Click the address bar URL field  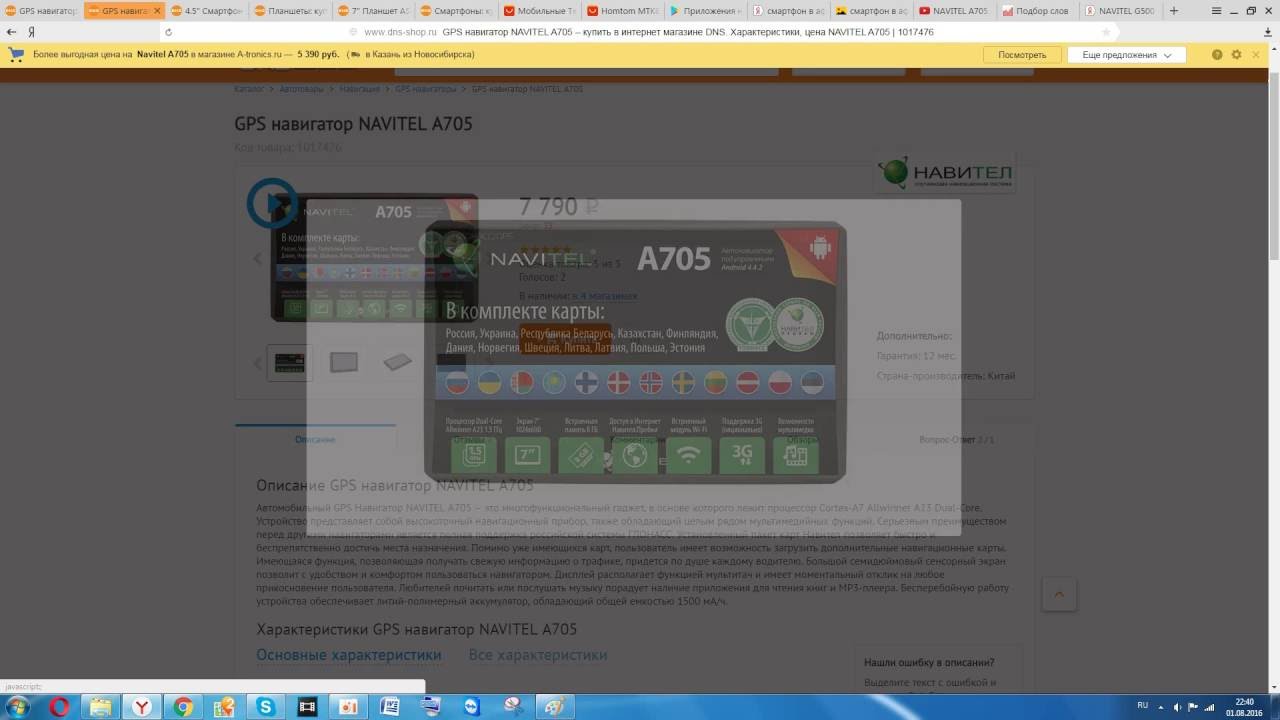pyautogui.click(x=640, y=32)
